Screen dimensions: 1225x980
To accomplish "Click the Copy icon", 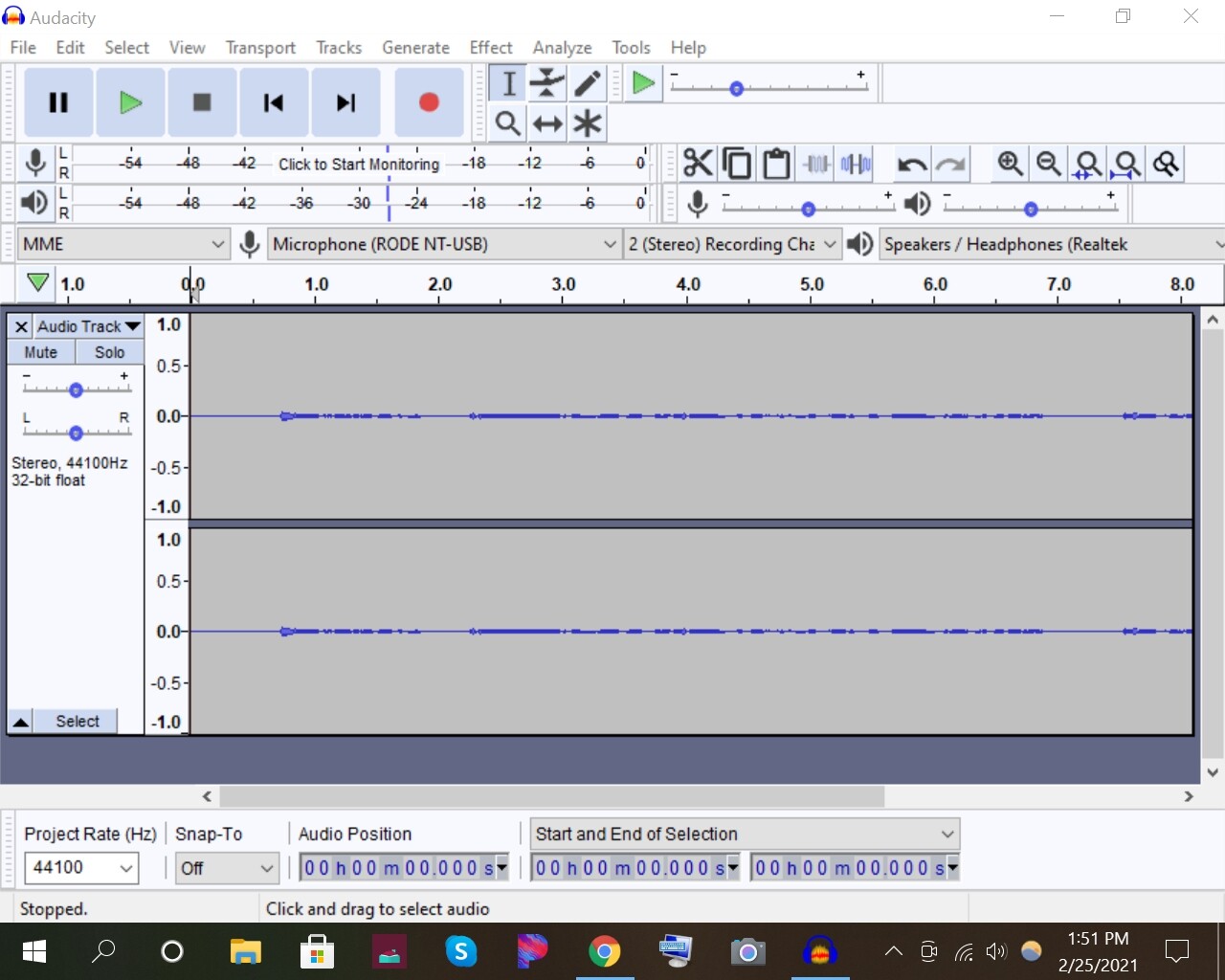I will click(737, 164).
